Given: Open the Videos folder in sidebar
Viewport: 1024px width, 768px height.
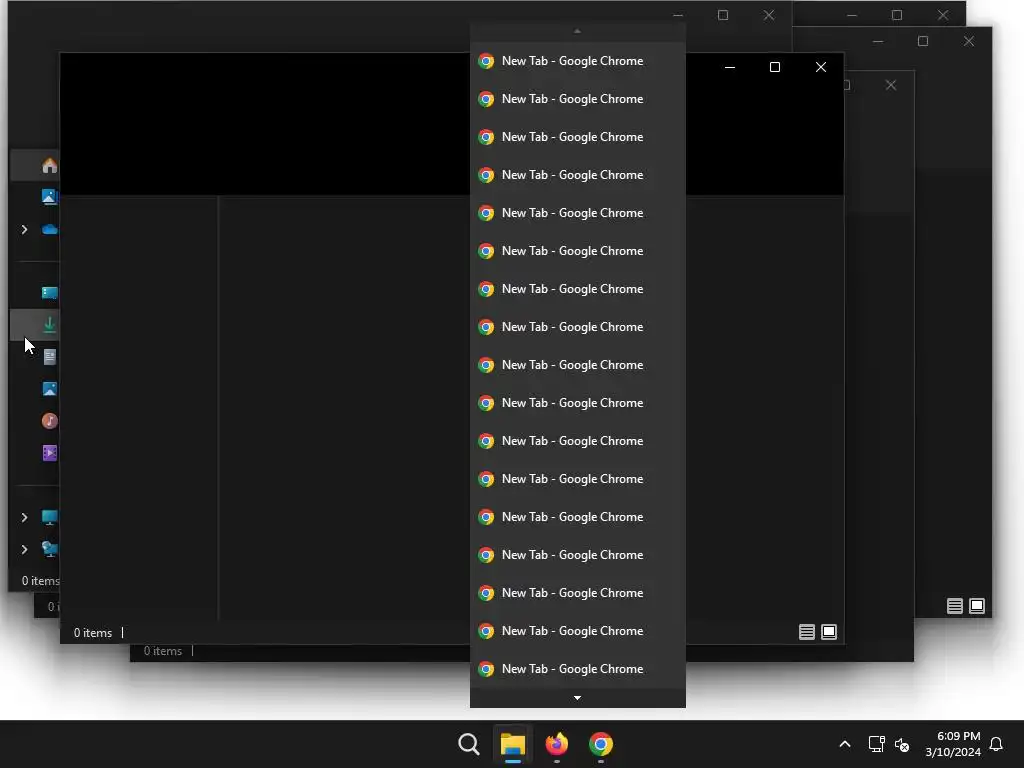Looking at the screenshot, I should click(50, 453).
